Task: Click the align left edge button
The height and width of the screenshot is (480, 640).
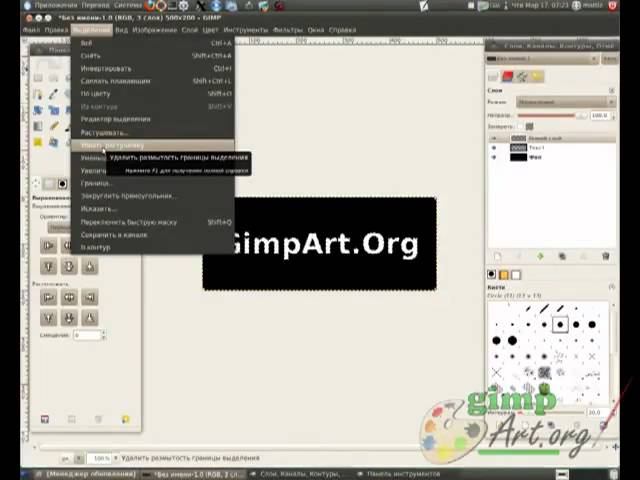Action: [x=49, y=246]
